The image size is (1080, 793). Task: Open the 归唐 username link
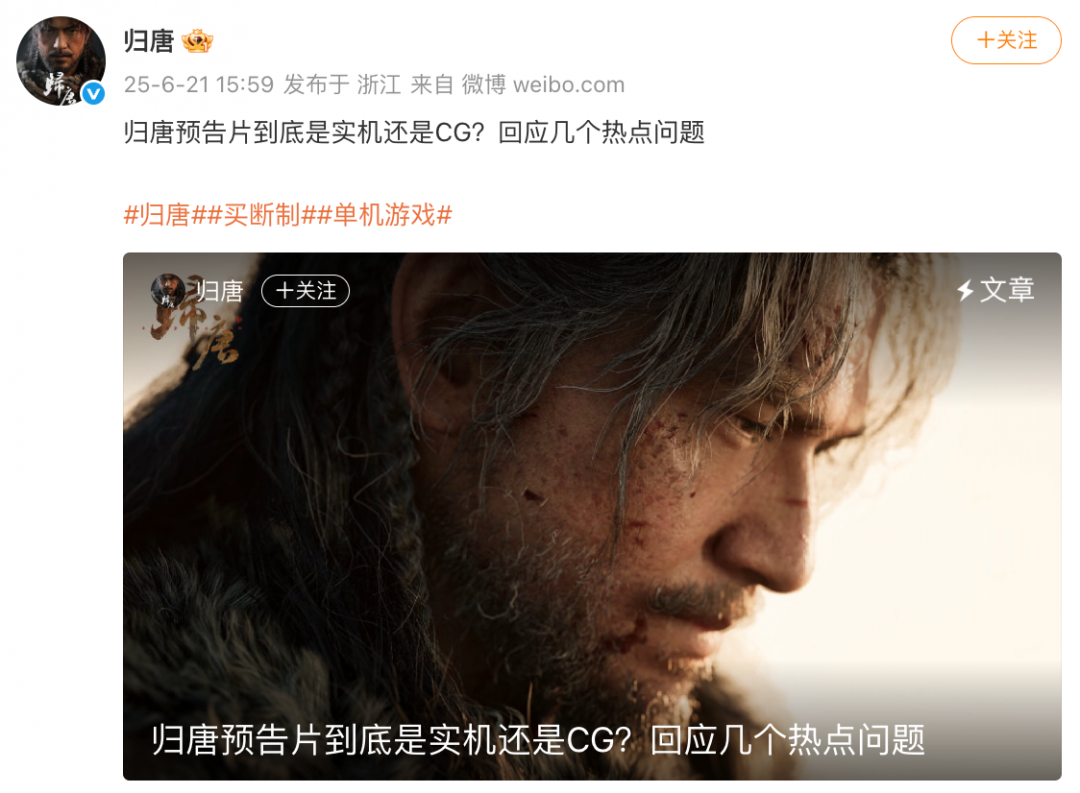pyautogui.click(x=149, y=41)
